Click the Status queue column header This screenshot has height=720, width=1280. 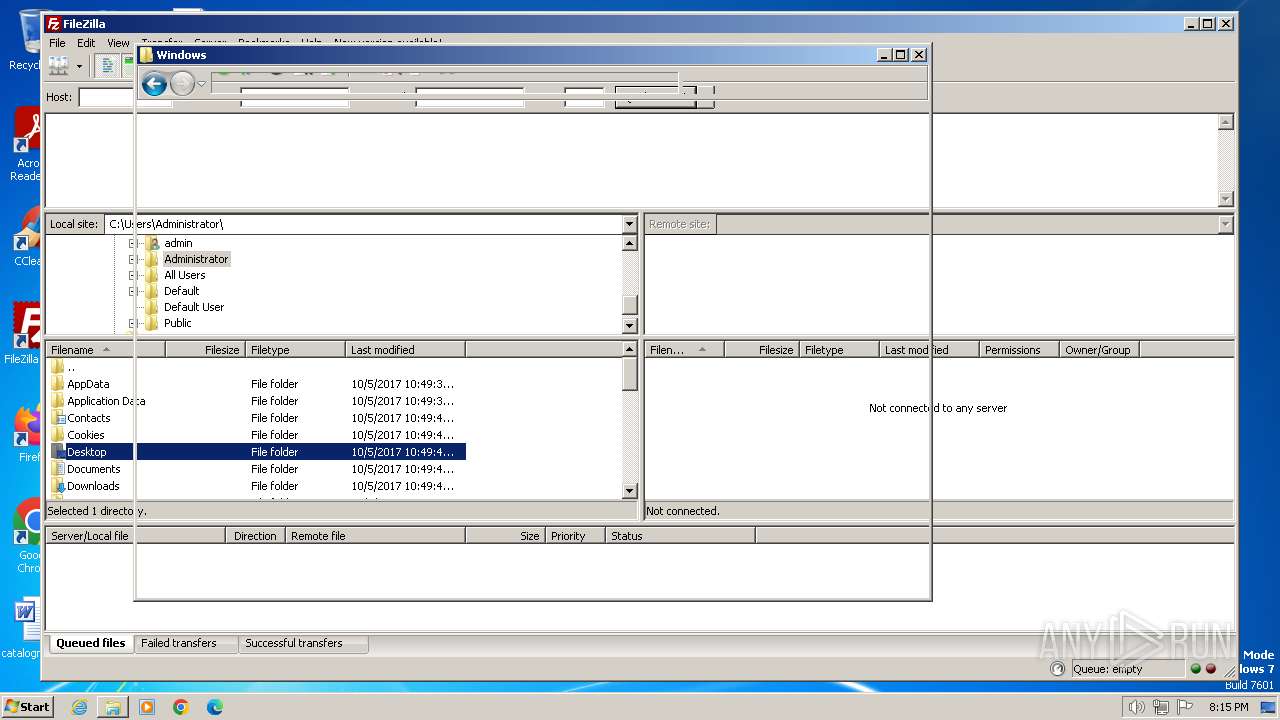point(681,536)
